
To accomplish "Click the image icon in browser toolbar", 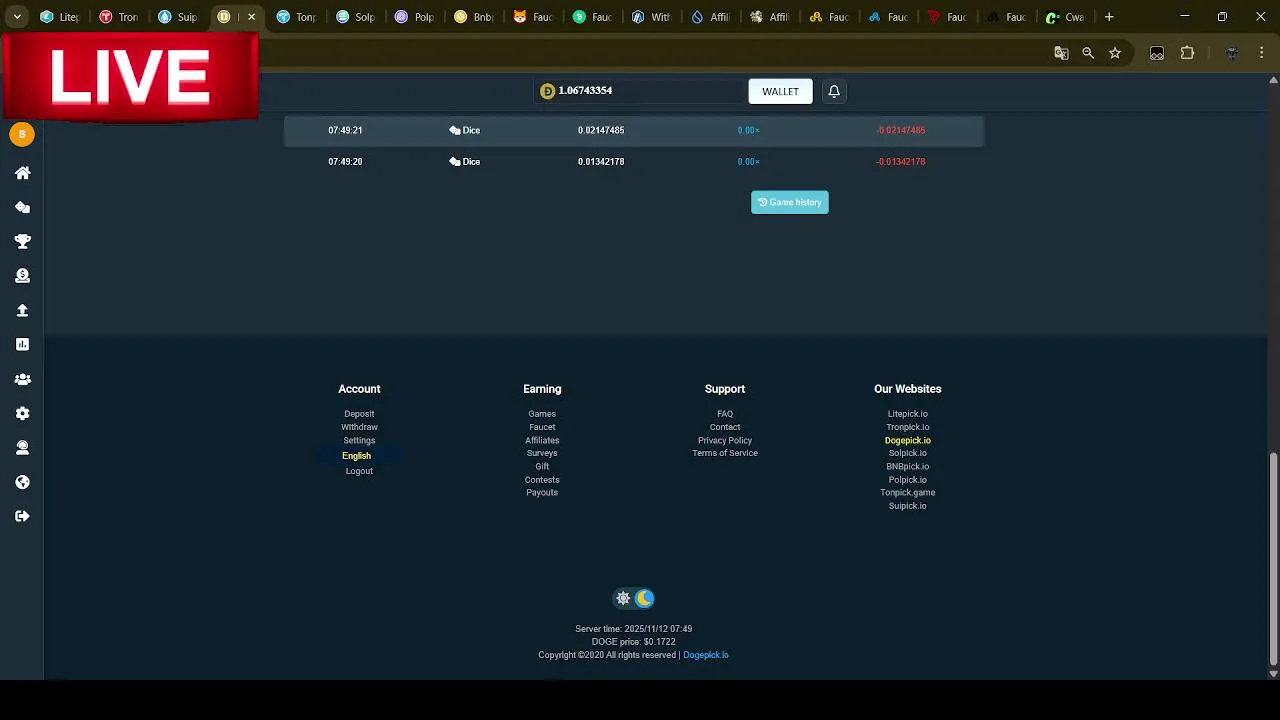I will click(1157, 53).
